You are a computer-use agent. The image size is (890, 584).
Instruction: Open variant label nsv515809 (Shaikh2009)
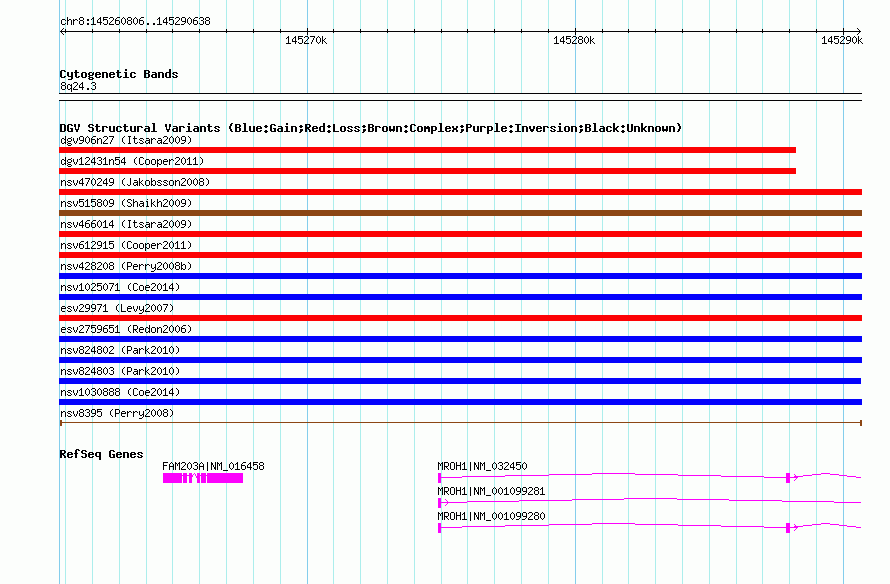click(x=126, y=203)
